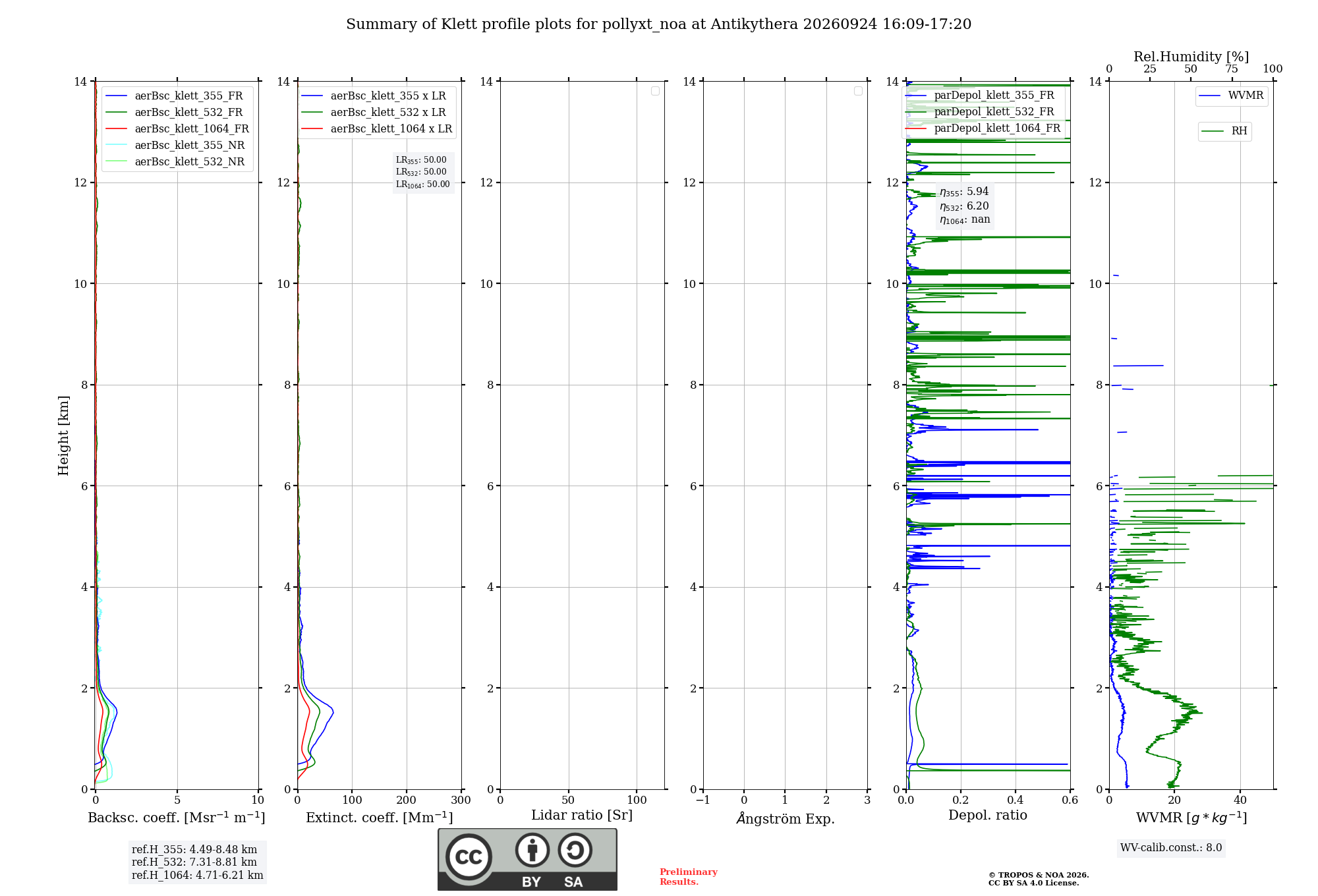Click legend entry parDepol_klett_532_FR
Screen dimensions: 1318x896
[980, 111]
